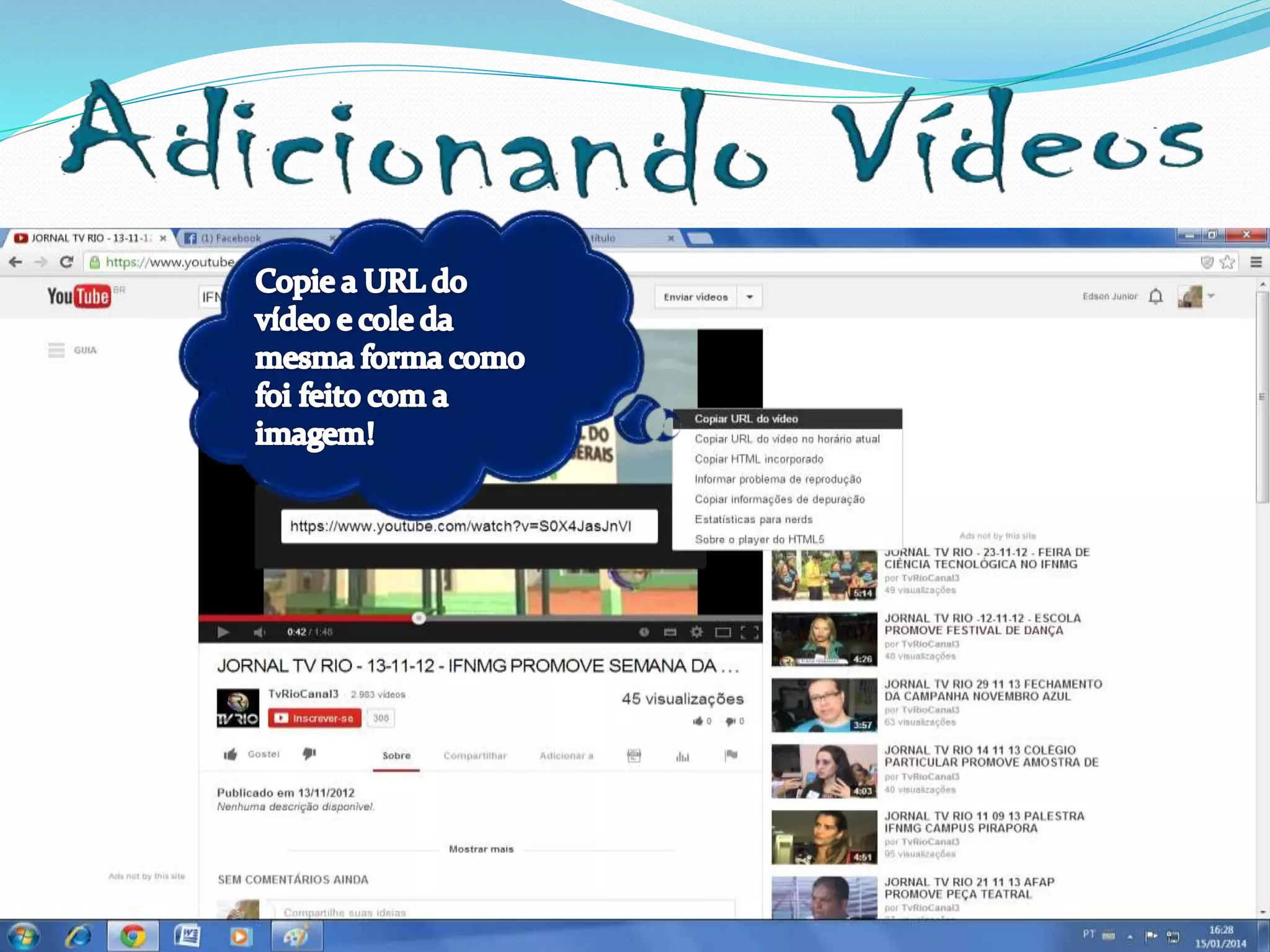Toggle theater mode player size button
Viewport: 1270px width, 952px height.
[723, 632]
